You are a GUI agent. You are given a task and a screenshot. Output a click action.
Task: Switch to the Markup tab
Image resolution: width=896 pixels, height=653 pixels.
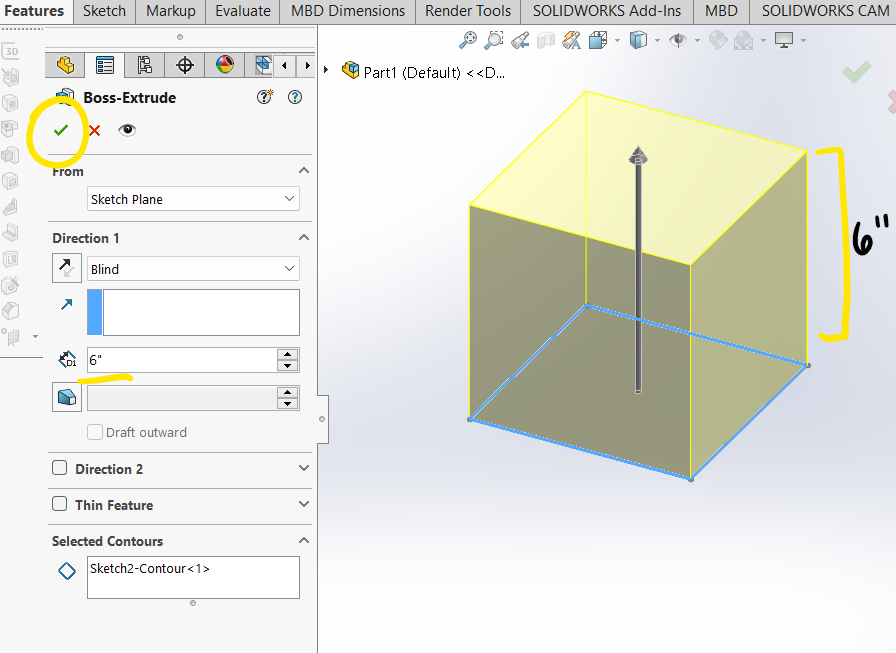(x=171, y=11)
